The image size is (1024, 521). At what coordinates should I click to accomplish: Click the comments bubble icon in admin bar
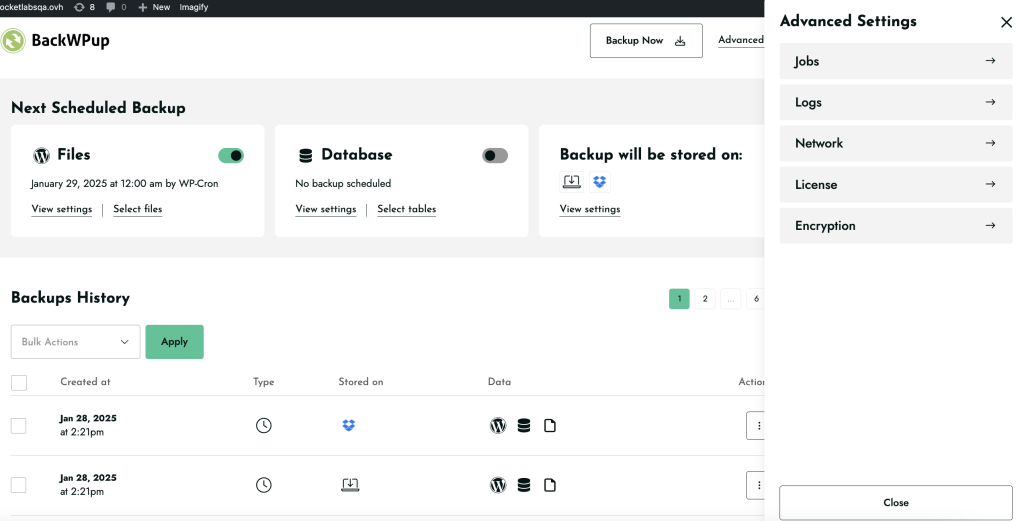pyautogui.click(x=110, y=7)
